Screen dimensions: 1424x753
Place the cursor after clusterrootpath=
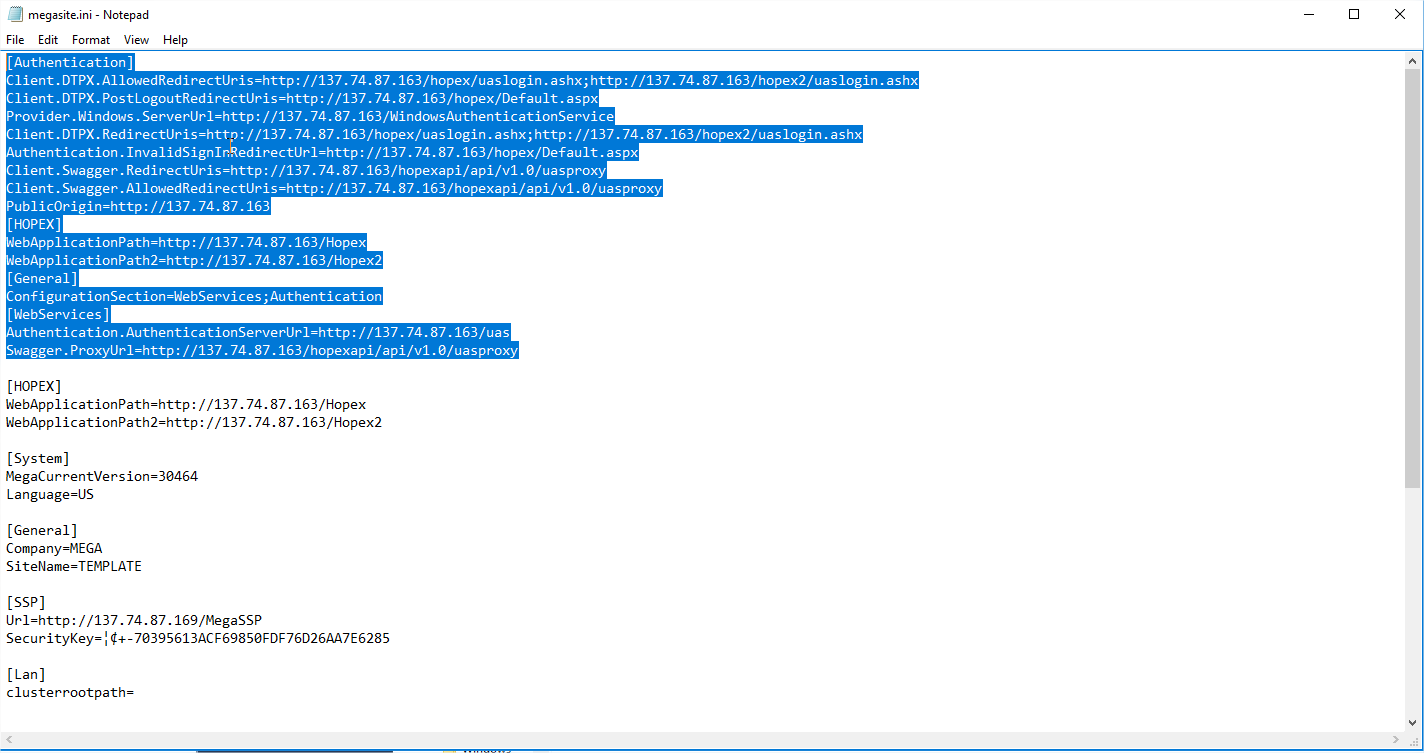pos(135,693)
